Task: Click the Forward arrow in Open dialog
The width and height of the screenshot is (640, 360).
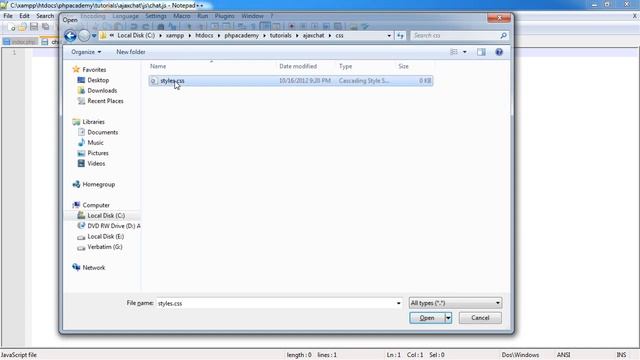Action: [x=84, y=36]
